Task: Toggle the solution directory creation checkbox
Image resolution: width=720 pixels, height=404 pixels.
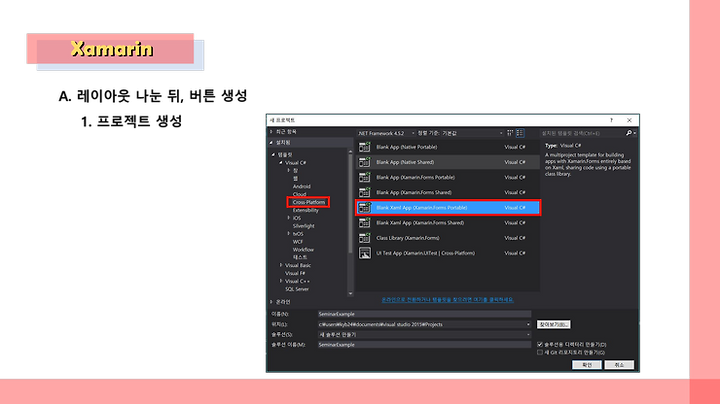Action: coord(540,344)
